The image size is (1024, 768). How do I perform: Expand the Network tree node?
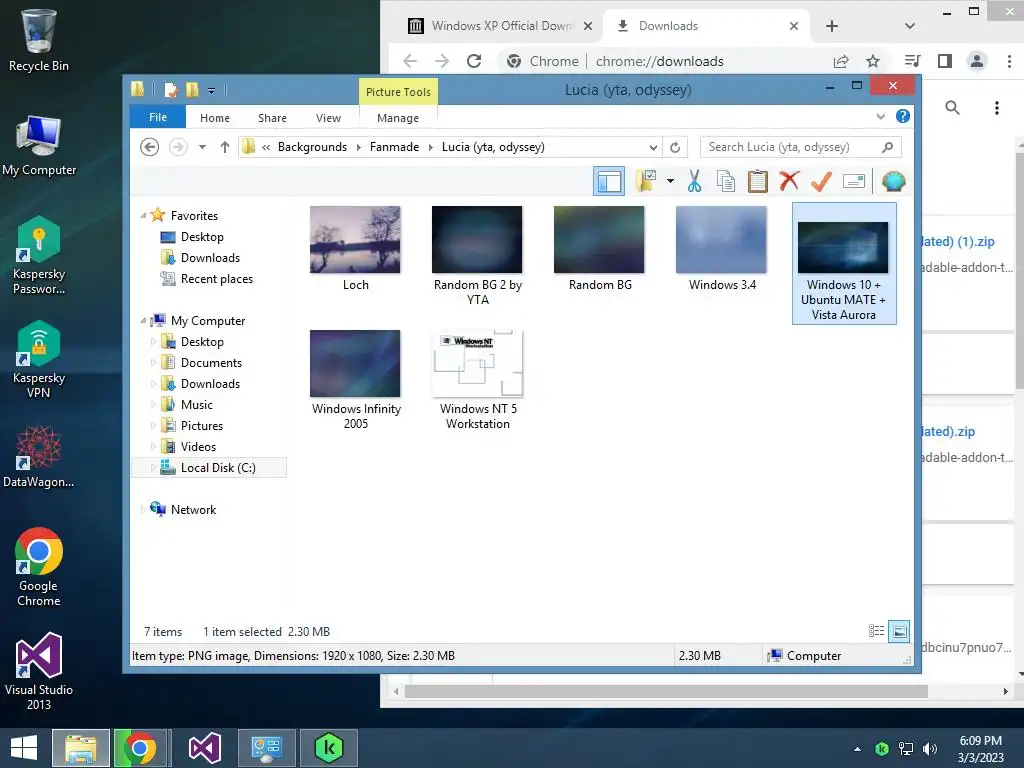point(143,509)
